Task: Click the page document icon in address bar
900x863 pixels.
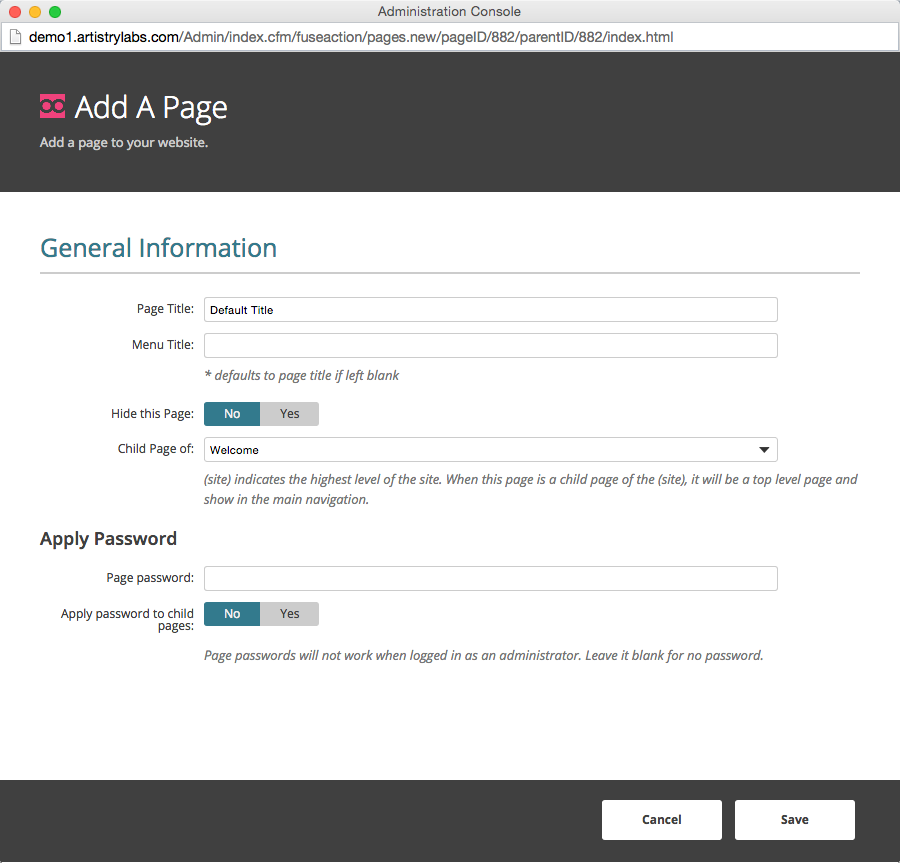Action: pyautogui.click(x=15, y=37)
